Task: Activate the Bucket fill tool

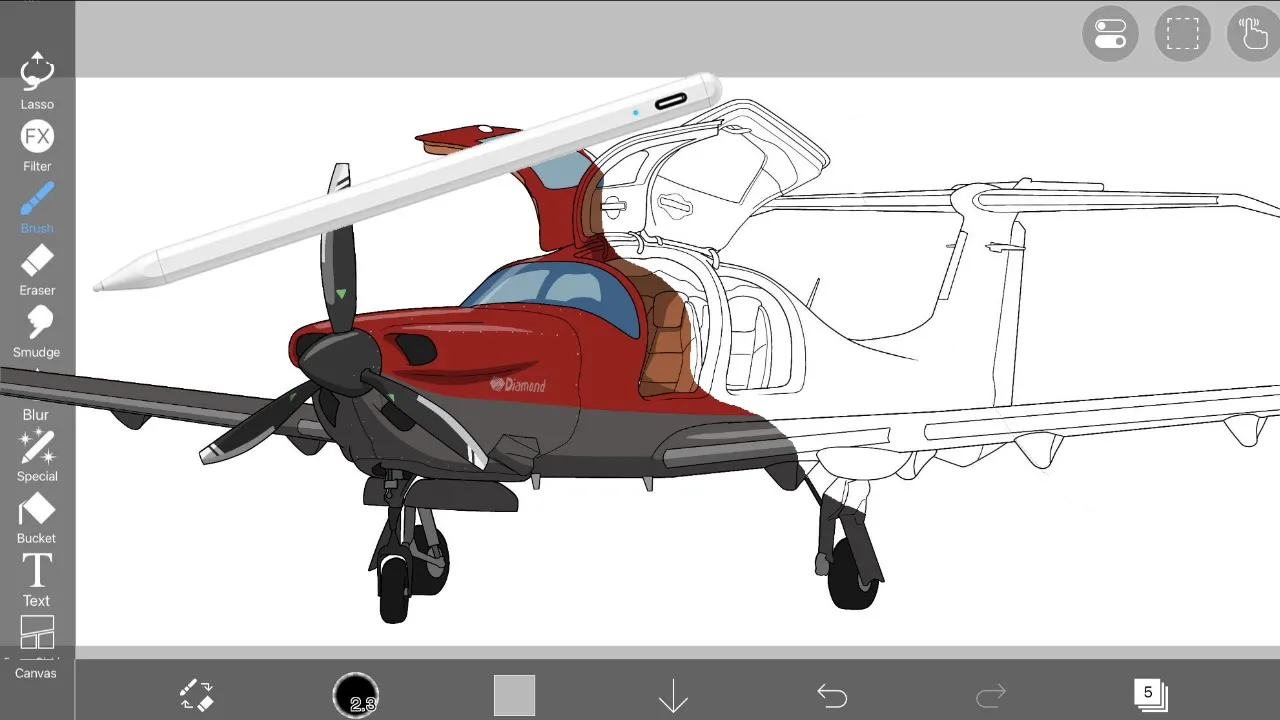Action: pyautogui.click(x=37, y=518)
